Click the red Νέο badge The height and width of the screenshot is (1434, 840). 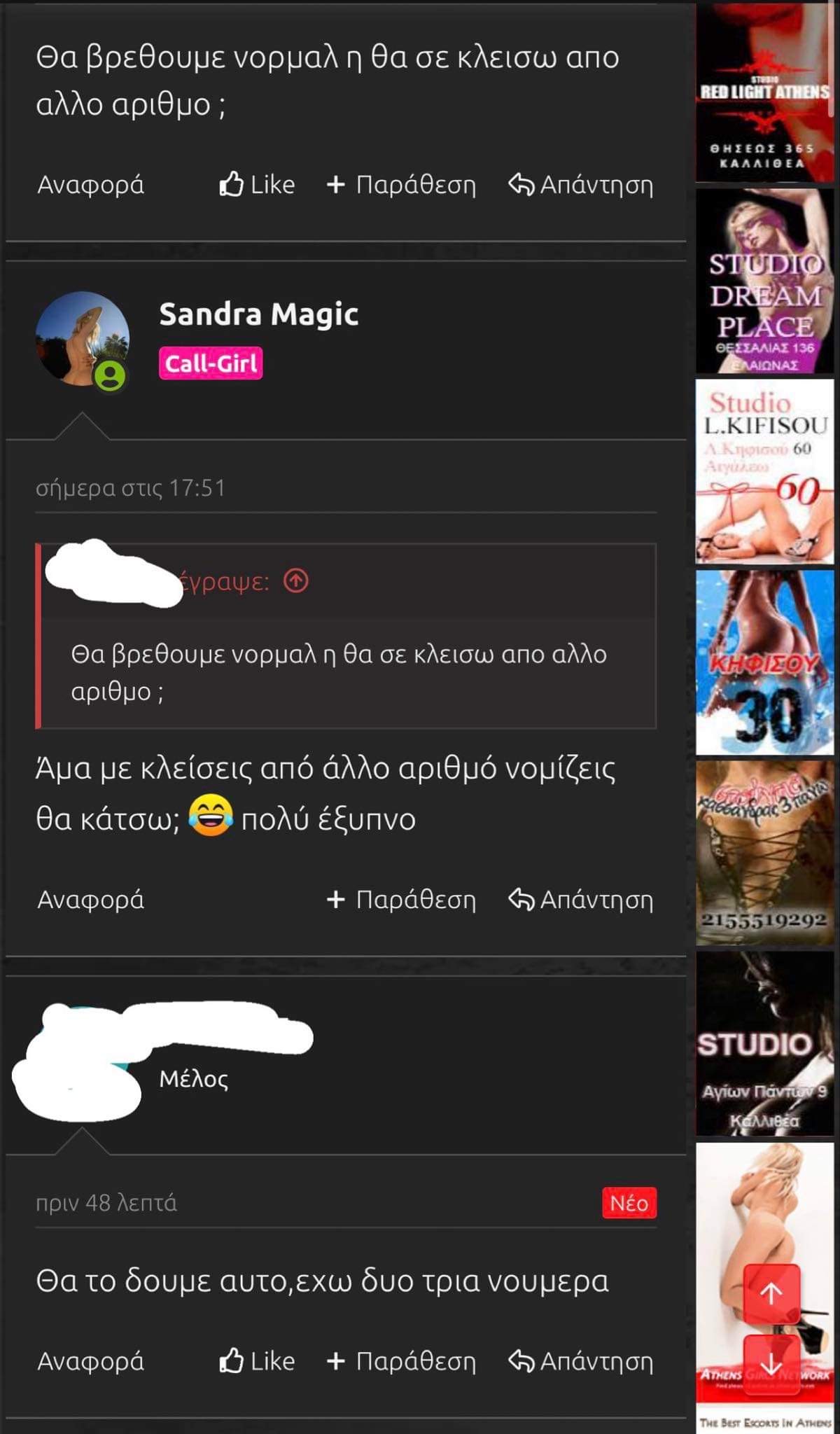click(629, 1203)
